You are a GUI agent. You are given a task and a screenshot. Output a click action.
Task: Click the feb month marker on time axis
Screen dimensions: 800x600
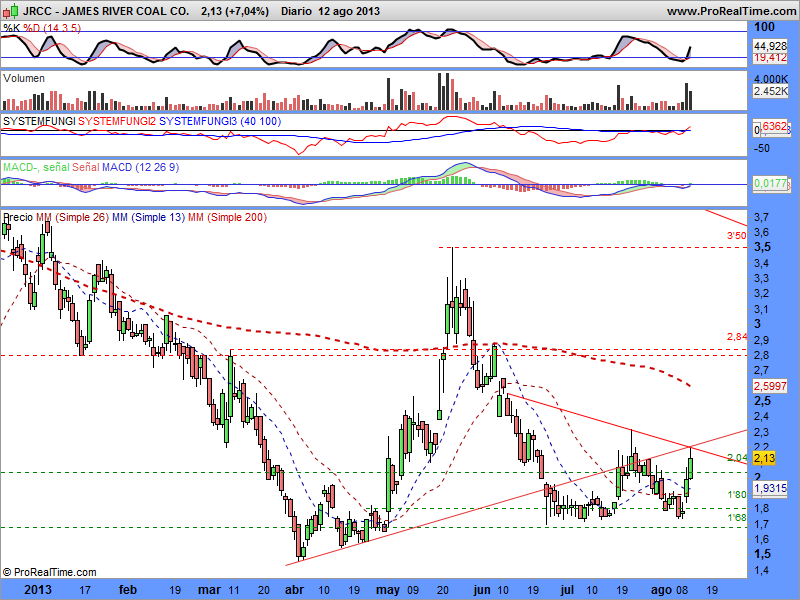click(128, 590)
